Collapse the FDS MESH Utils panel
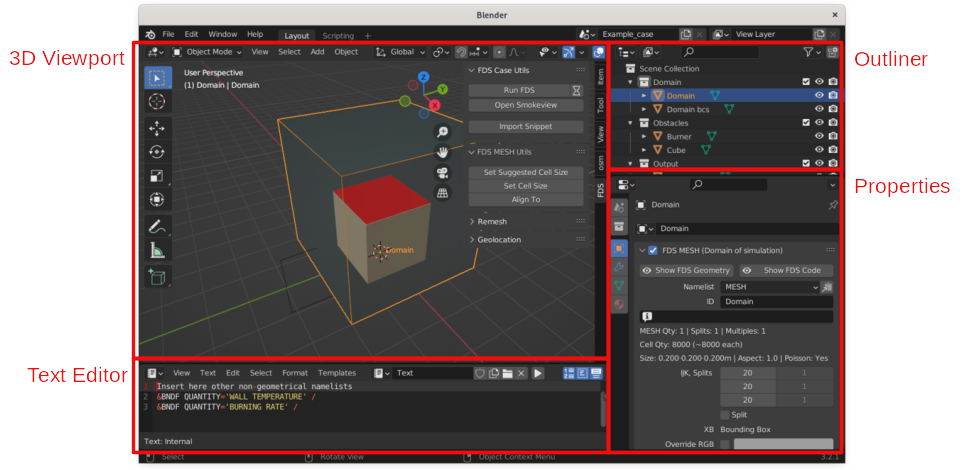The height and width of the screenshot is (470, 962). 471,152
